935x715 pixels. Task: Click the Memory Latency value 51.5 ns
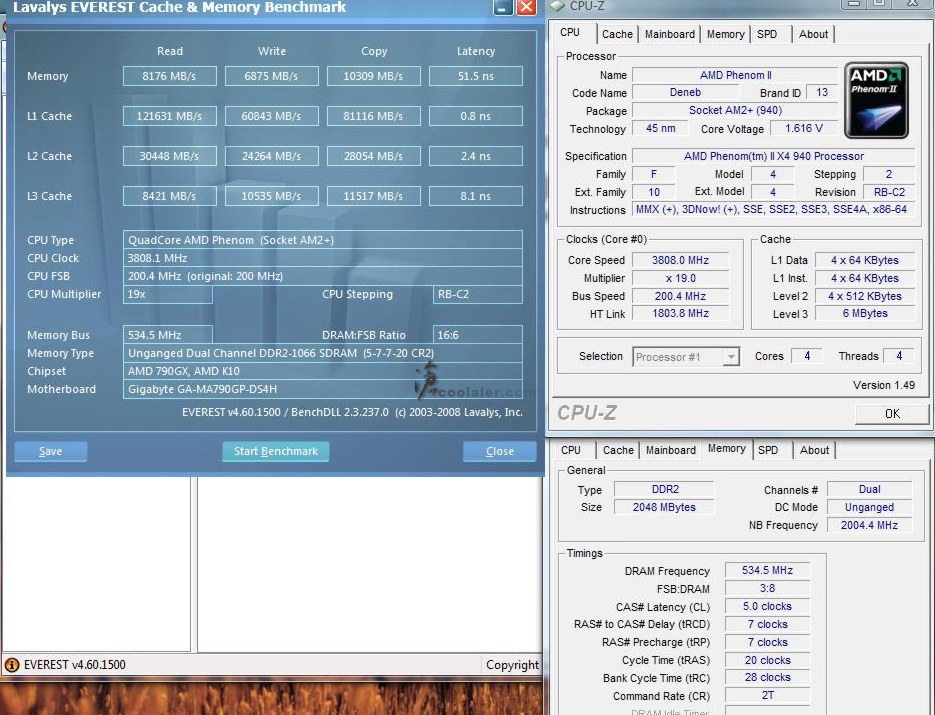pos(475,76)
